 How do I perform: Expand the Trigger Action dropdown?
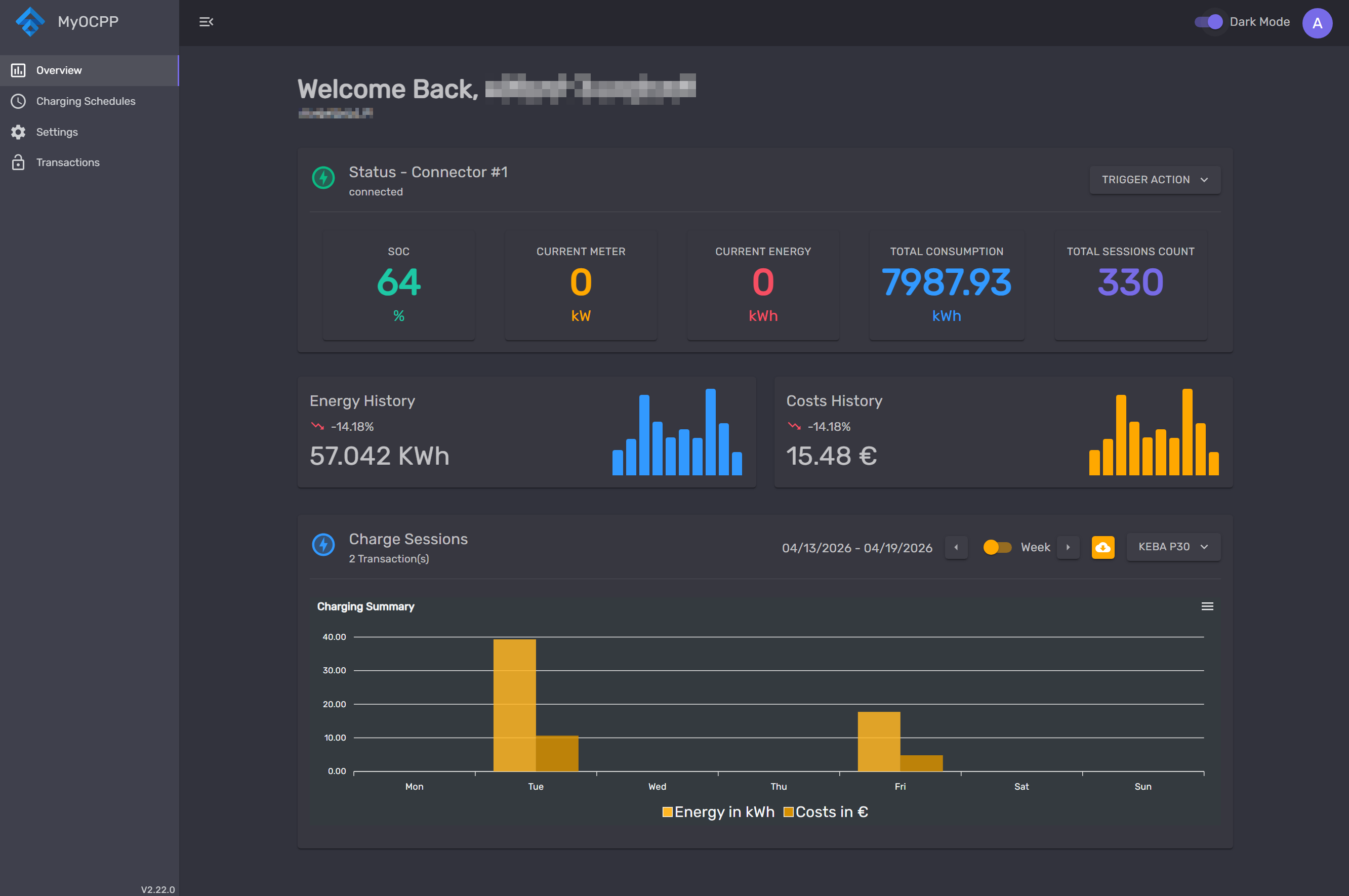(x=1155, y=179)
